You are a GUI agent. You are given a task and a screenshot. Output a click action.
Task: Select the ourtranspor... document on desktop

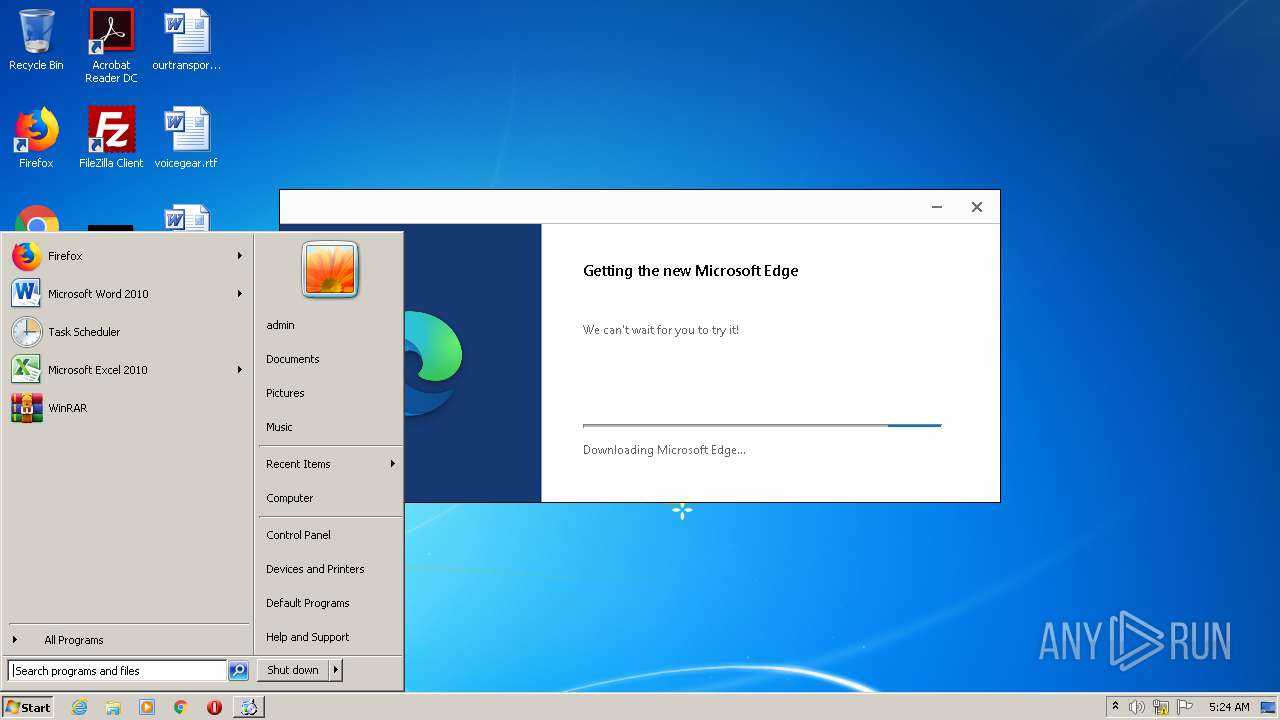click(x=186, y=40)
